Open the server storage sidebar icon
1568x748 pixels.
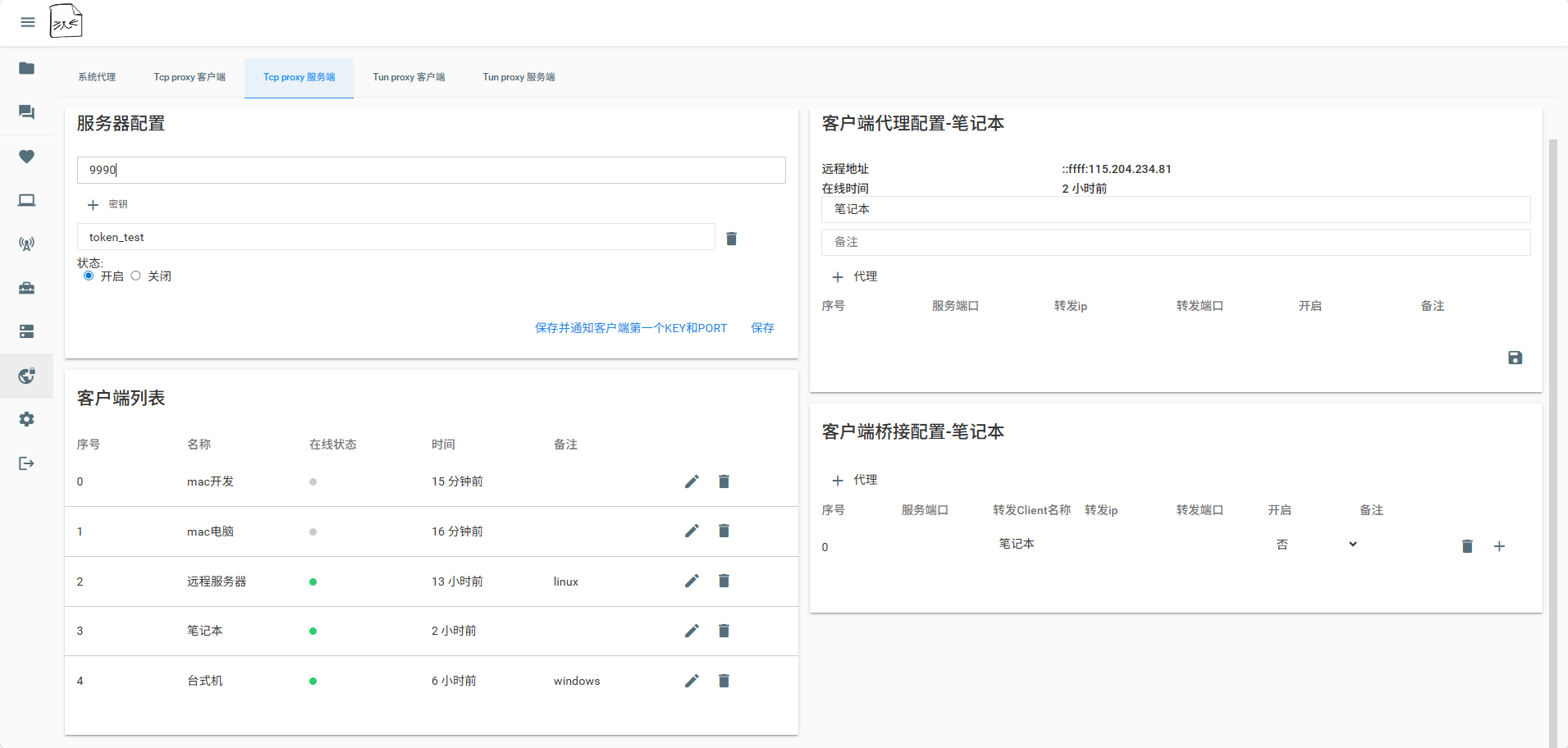pyautogui.click(x=27, y=331)
